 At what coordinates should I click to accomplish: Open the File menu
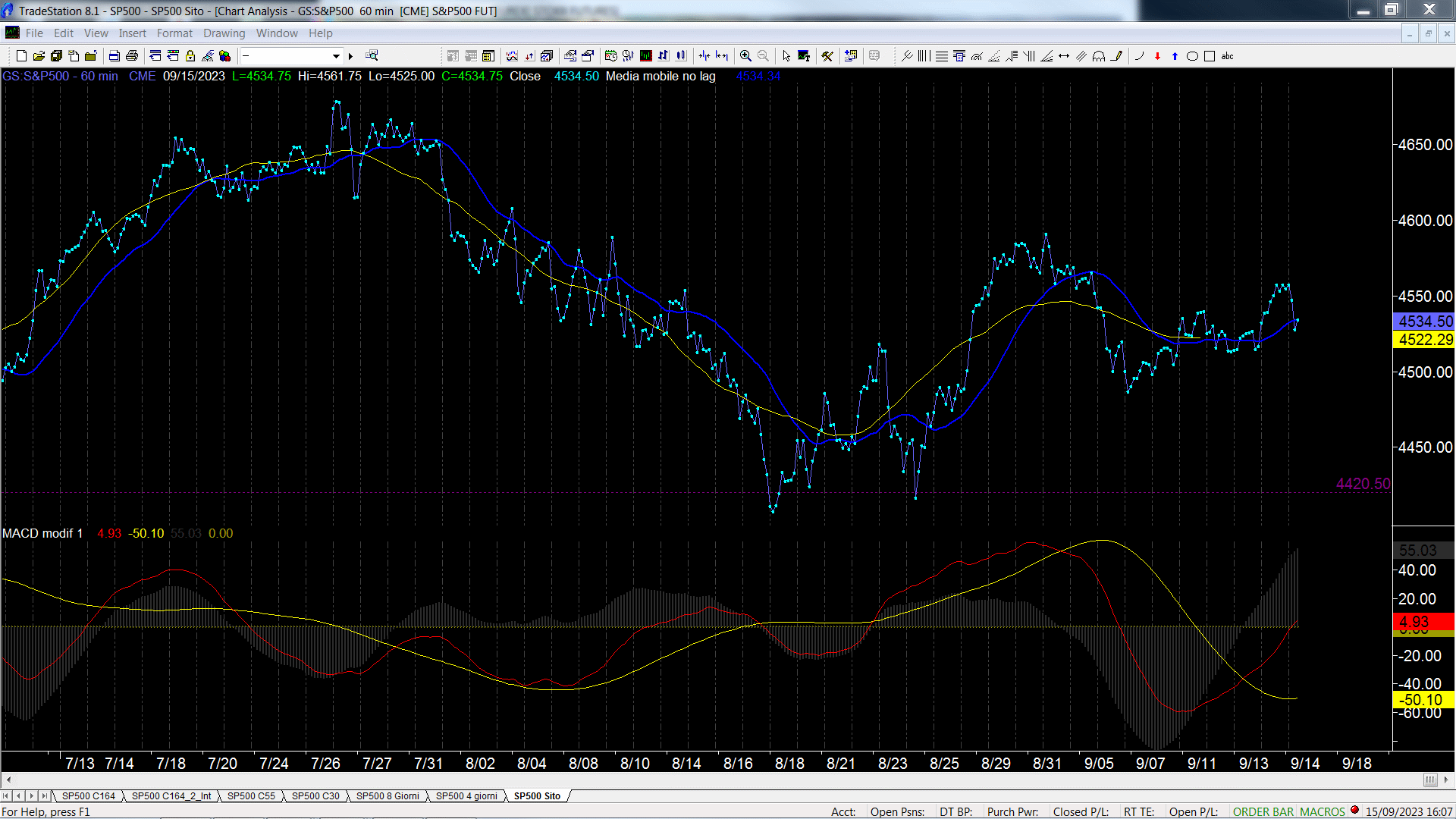coord(34,33)
